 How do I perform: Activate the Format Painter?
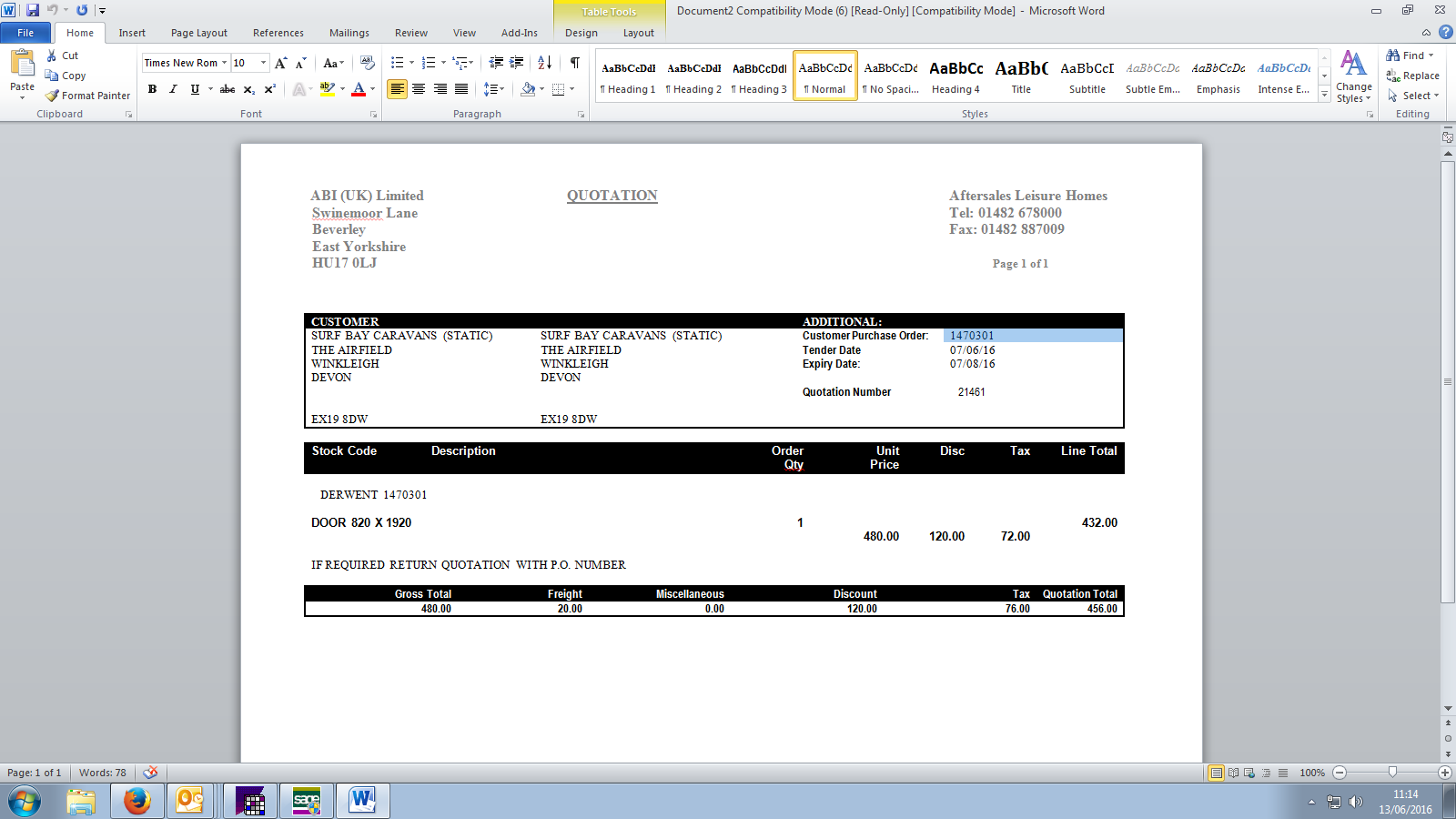(88, 96)
